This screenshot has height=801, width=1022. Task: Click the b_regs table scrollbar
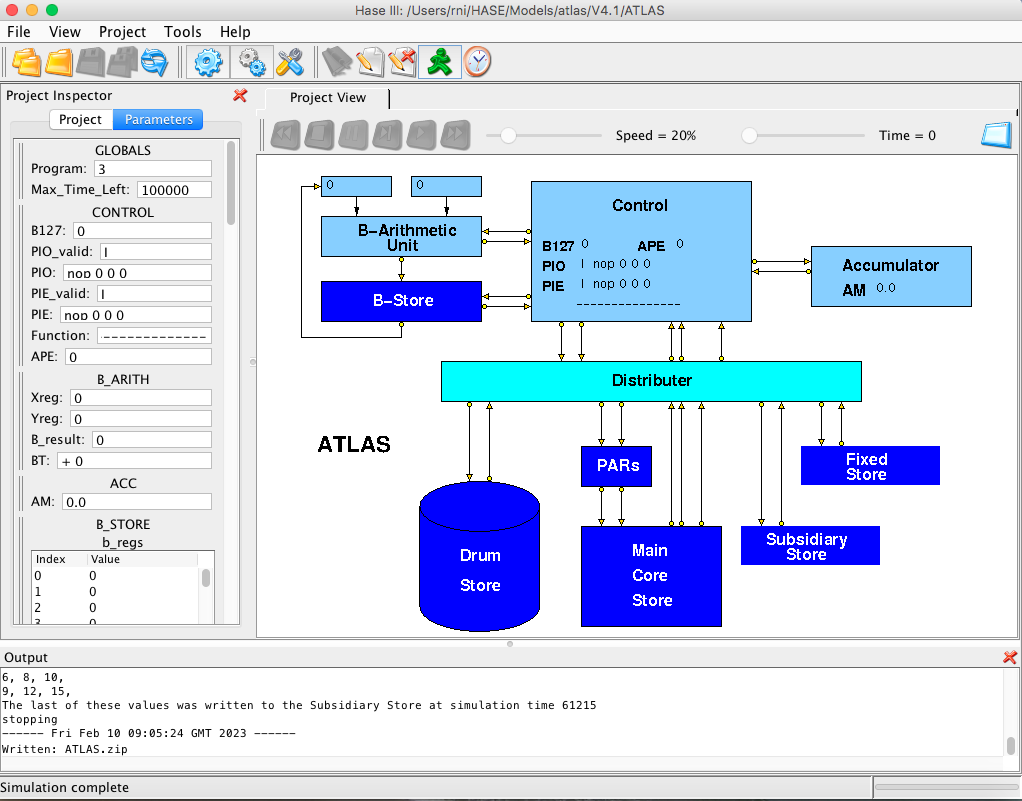pyautogui.click(x=205, y=578)
